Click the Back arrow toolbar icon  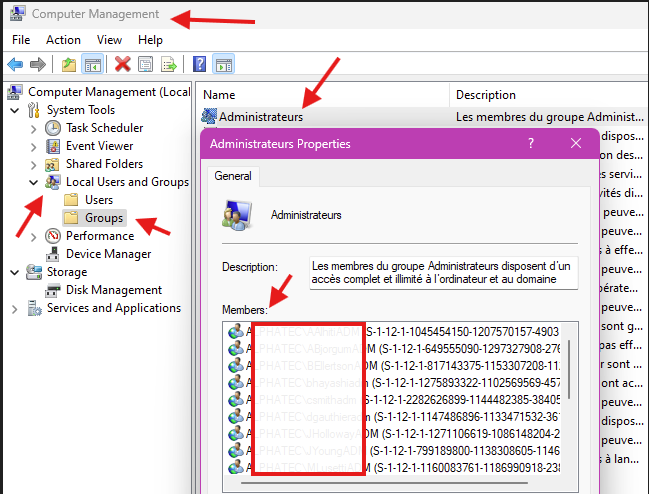point(15,65)
